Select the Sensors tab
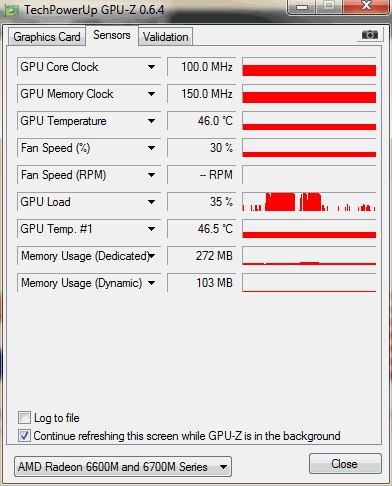This screenshot has height=486, width=392. pos(112,35)
